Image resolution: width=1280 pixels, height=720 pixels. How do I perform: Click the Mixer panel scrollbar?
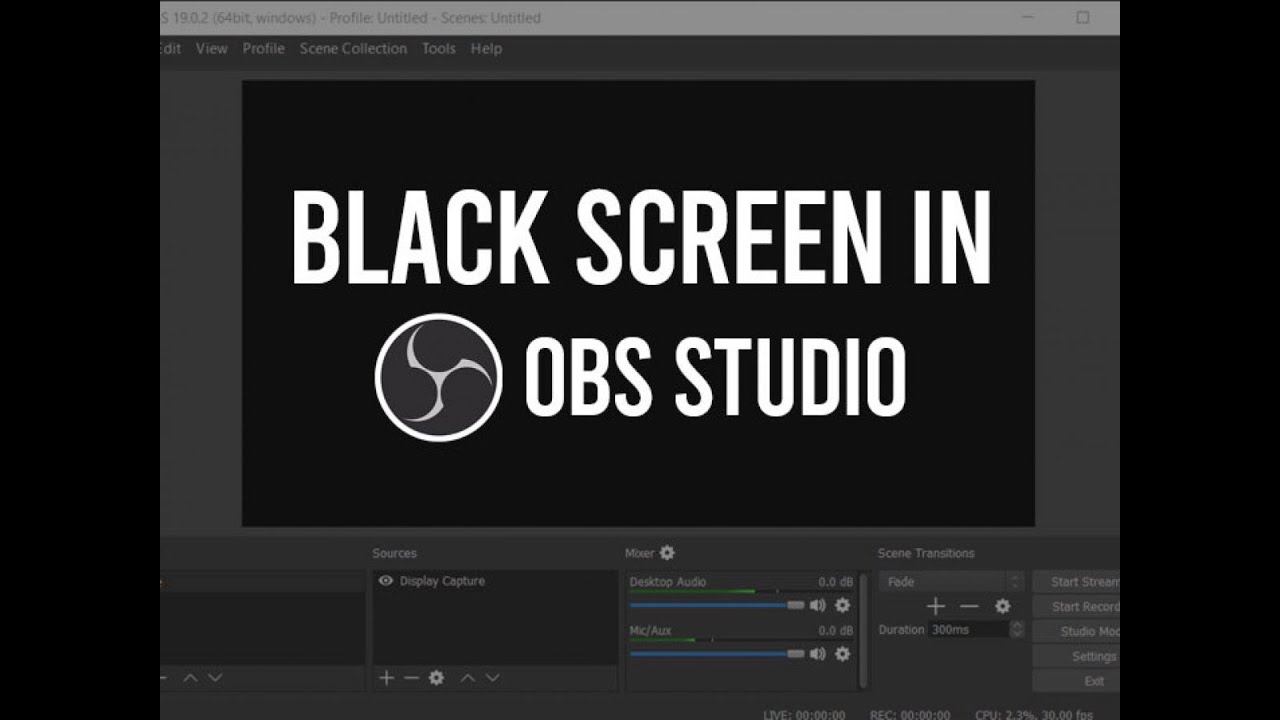(863, 629)
